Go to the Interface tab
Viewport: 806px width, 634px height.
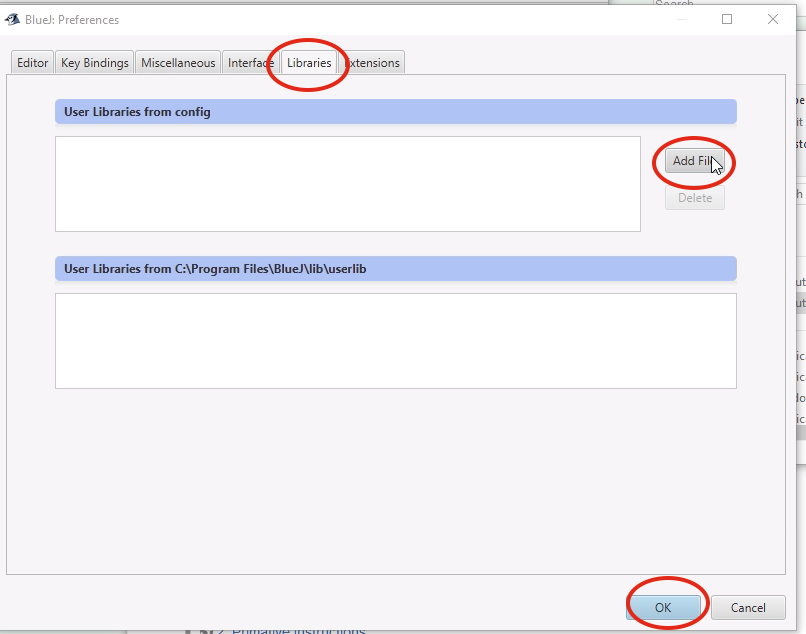(x=250, y=63)
